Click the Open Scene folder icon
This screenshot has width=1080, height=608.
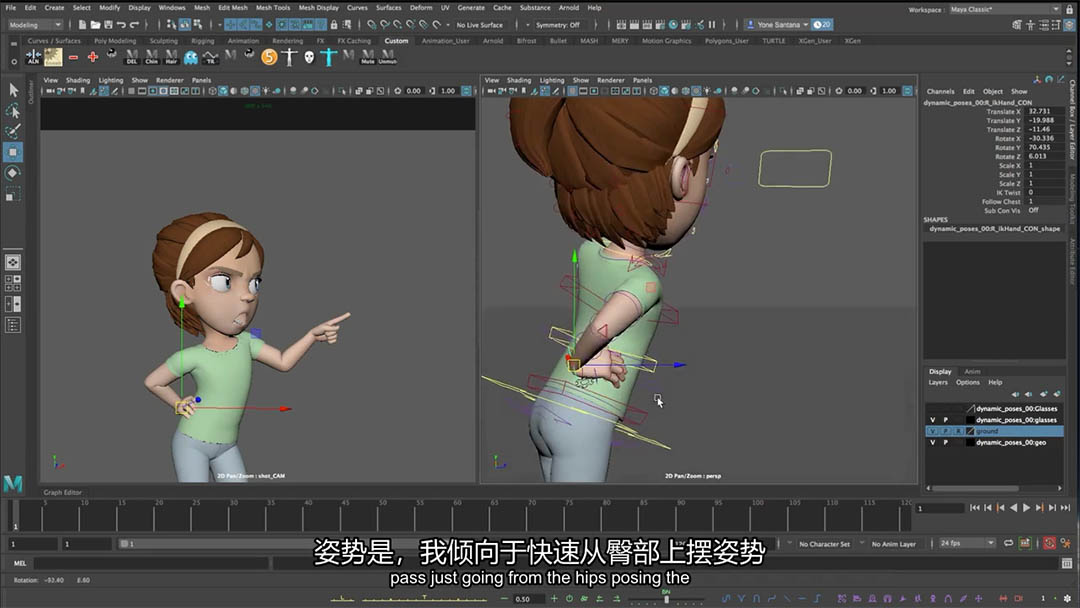pos(95,25)
